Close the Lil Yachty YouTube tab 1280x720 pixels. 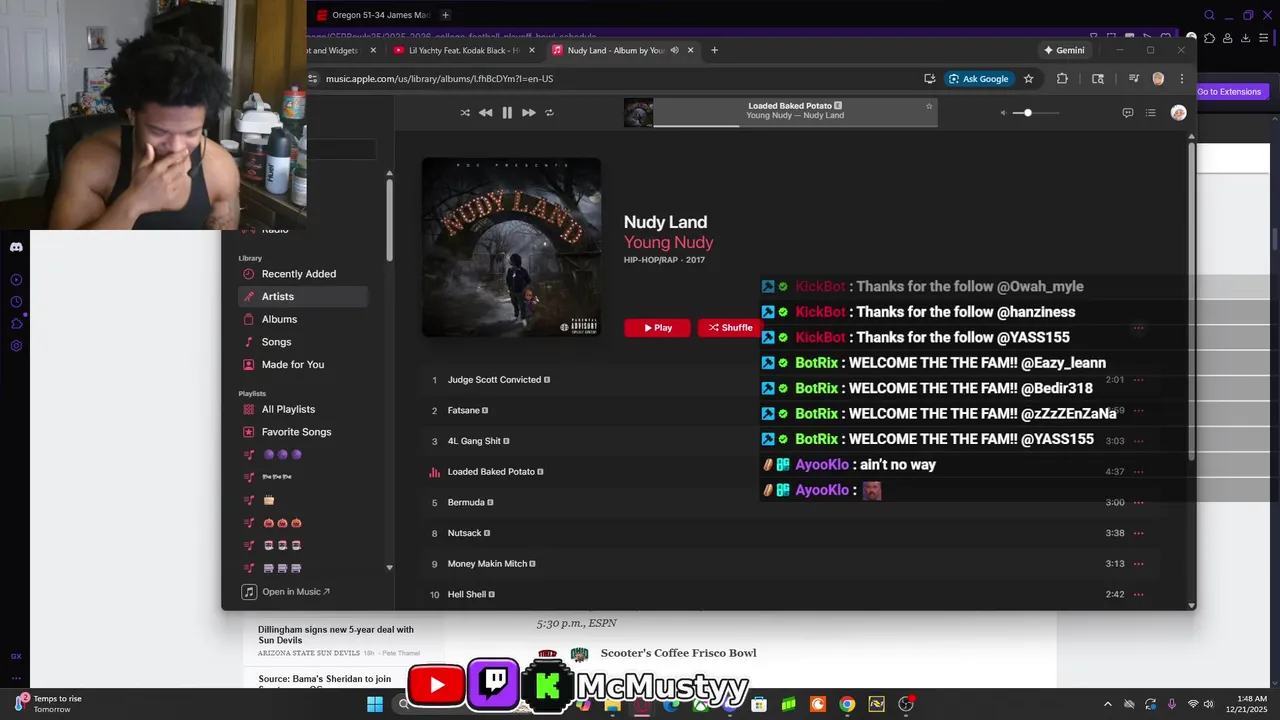tap(532, 50)
